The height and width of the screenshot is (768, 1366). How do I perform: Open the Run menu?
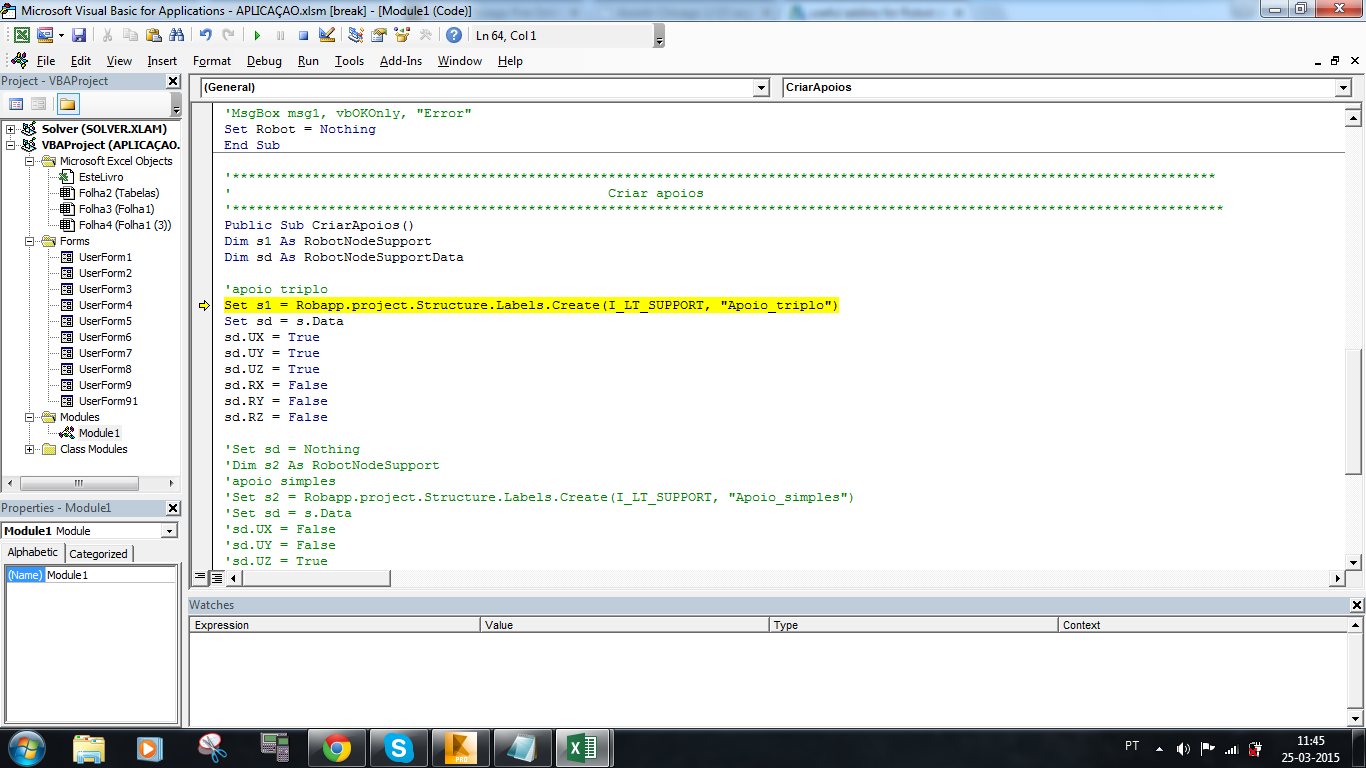(x=308, y=61)
